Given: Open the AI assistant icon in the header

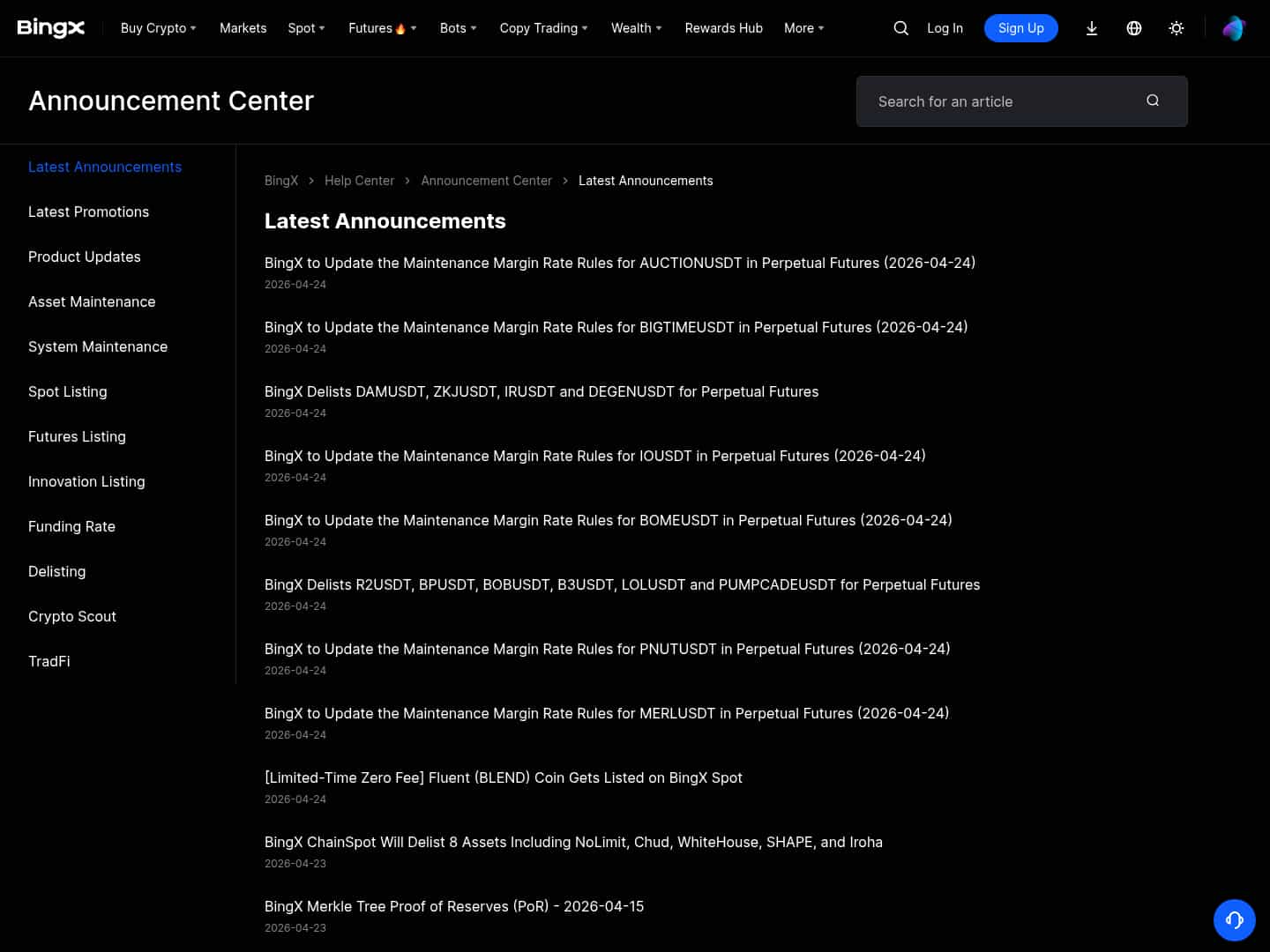Looking at the screenshot, I should 1233,28.
